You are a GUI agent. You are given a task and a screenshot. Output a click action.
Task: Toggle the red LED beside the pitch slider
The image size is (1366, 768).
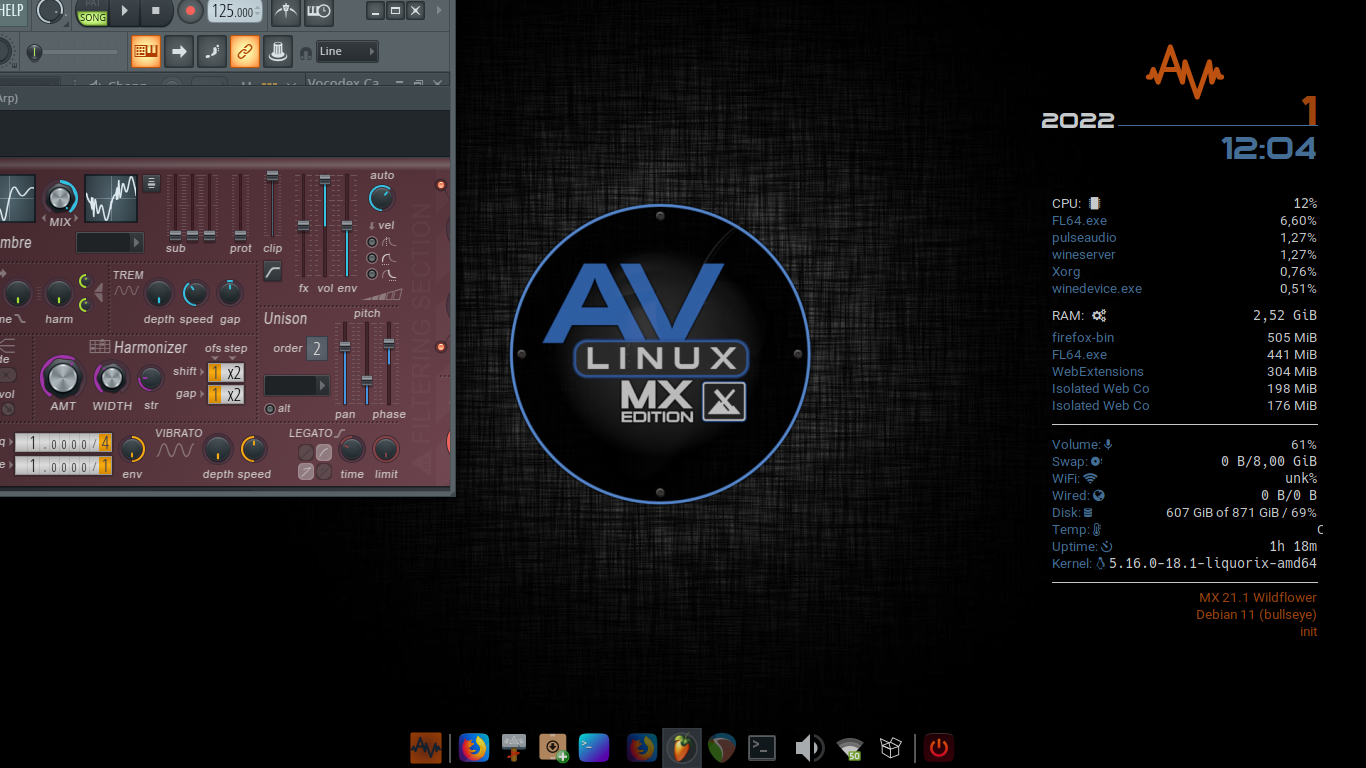(440, 347)
